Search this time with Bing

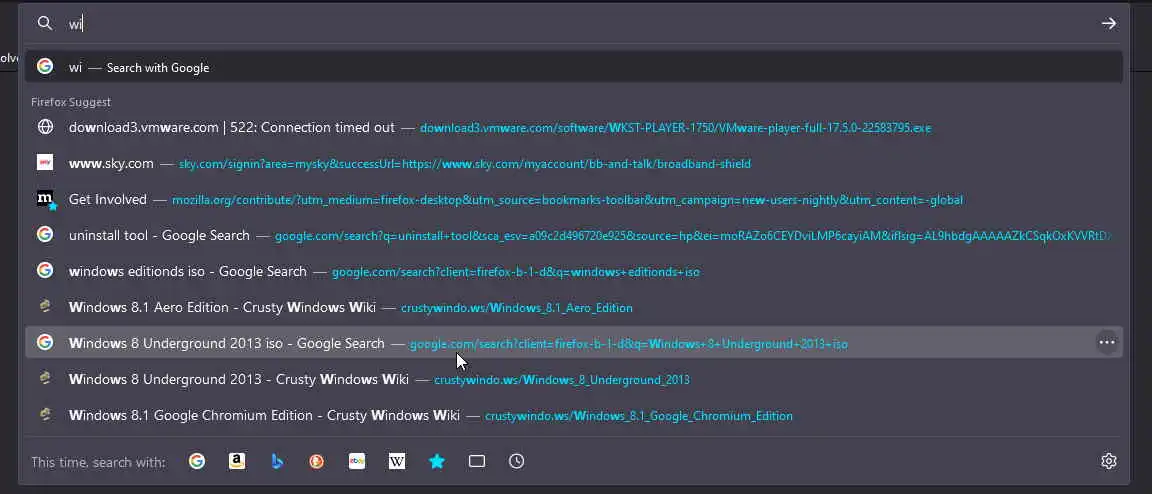277,461
